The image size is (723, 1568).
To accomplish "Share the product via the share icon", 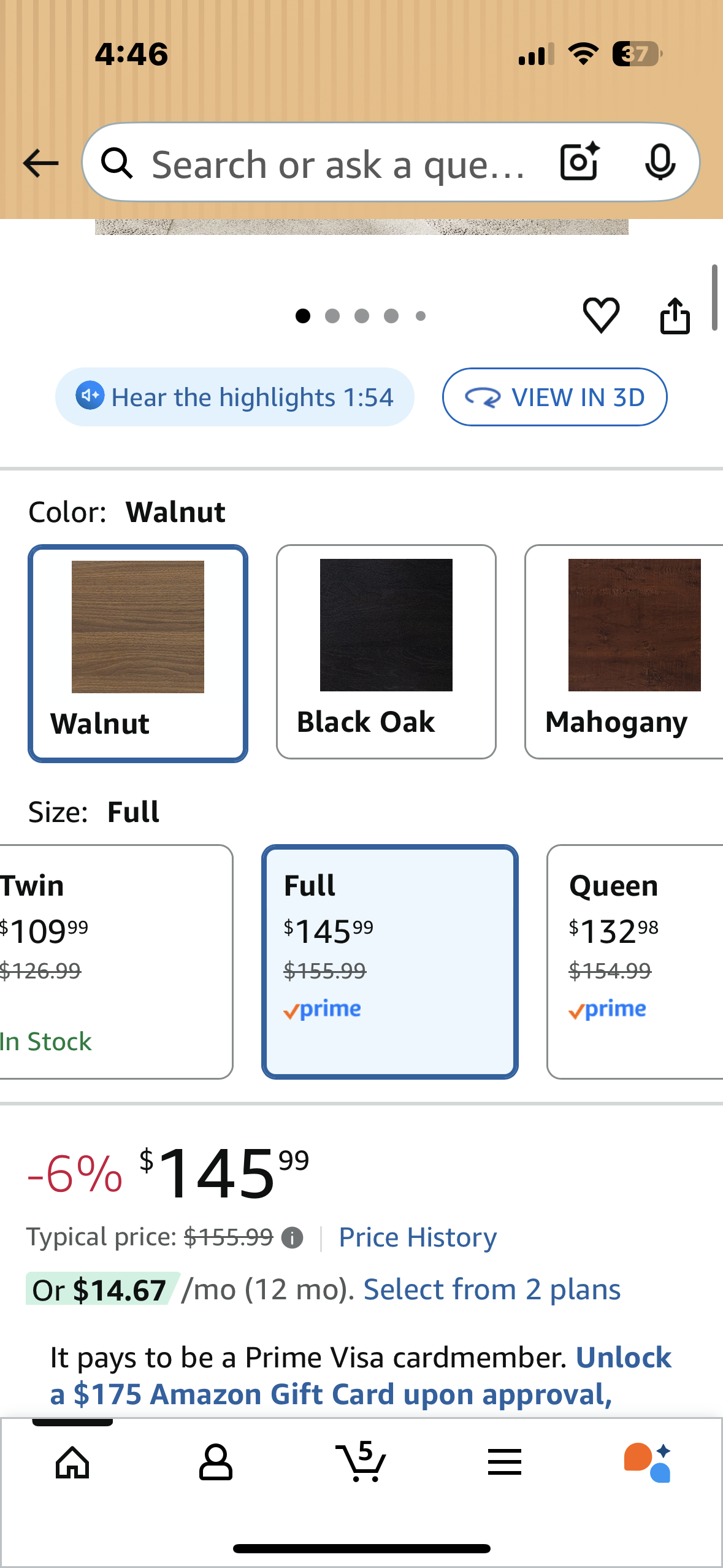I will pos(675,315).
